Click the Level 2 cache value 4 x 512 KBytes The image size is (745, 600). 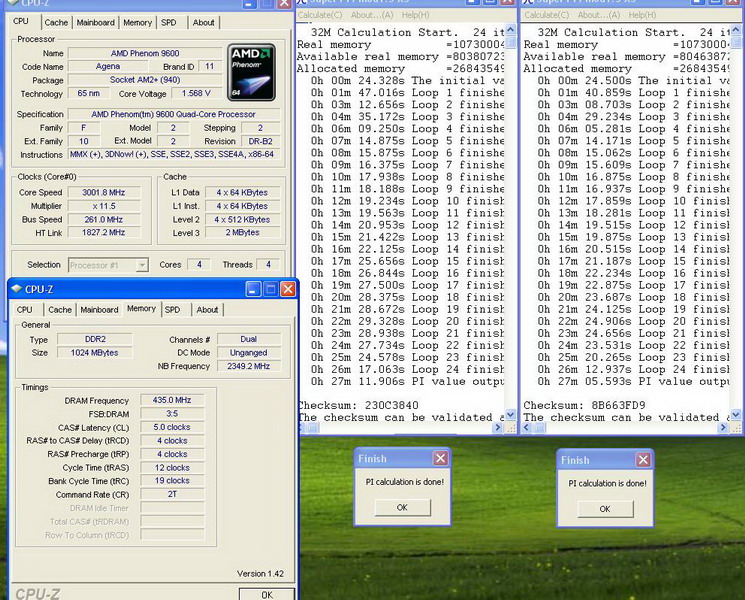click(242, 219)
